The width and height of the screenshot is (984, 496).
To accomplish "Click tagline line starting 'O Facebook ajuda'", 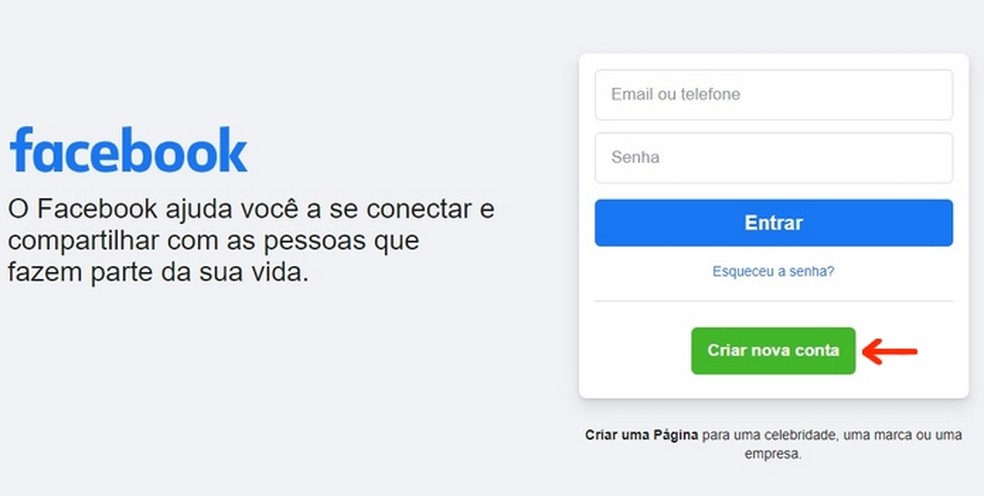I will click(251, 210).
